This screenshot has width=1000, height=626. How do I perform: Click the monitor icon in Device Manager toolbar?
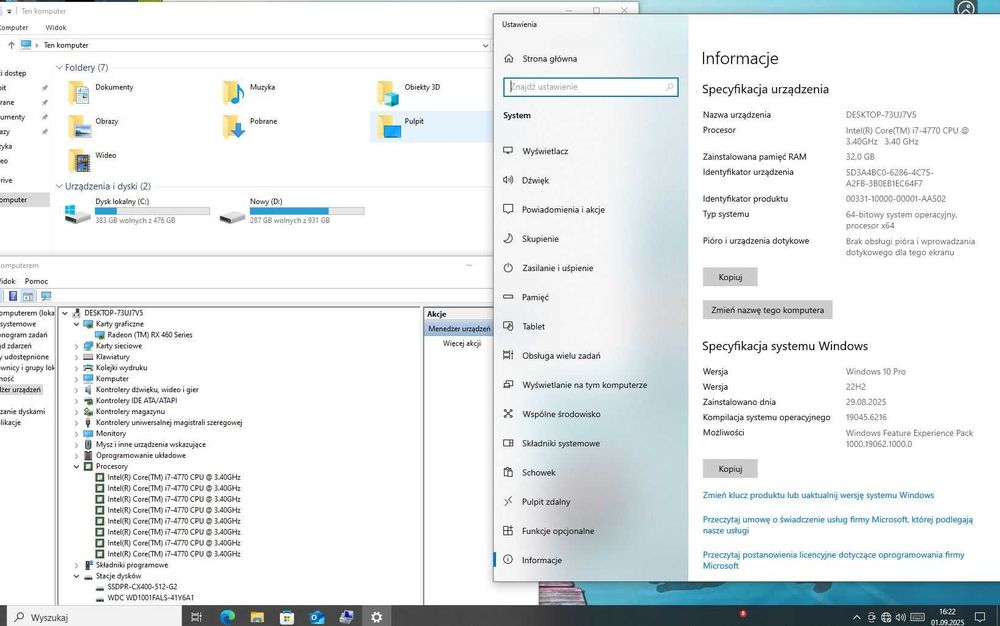click(46, 296)
